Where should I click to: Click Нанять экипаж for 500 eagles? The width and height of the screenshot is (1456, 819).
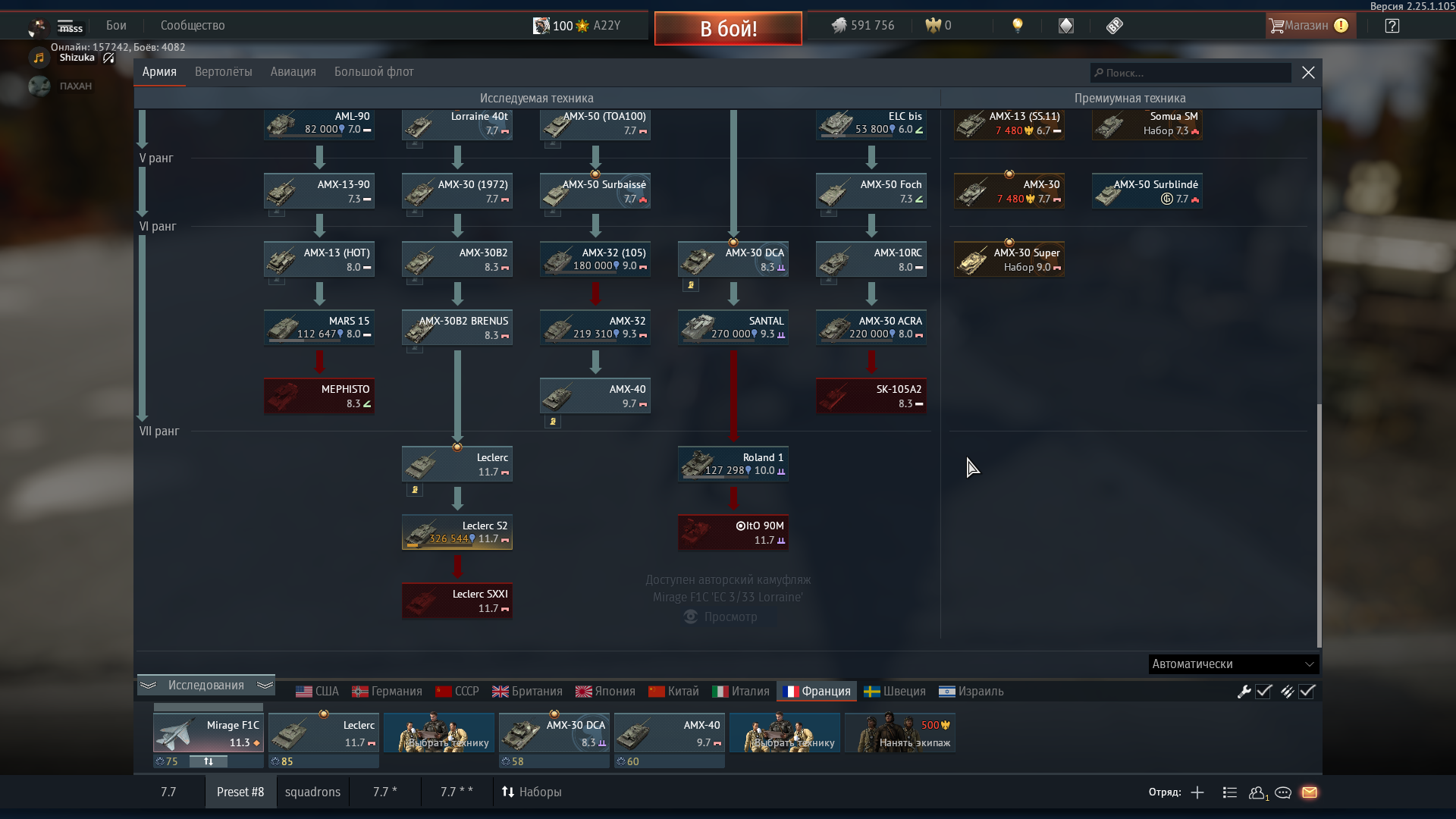(x=900, y=733)
